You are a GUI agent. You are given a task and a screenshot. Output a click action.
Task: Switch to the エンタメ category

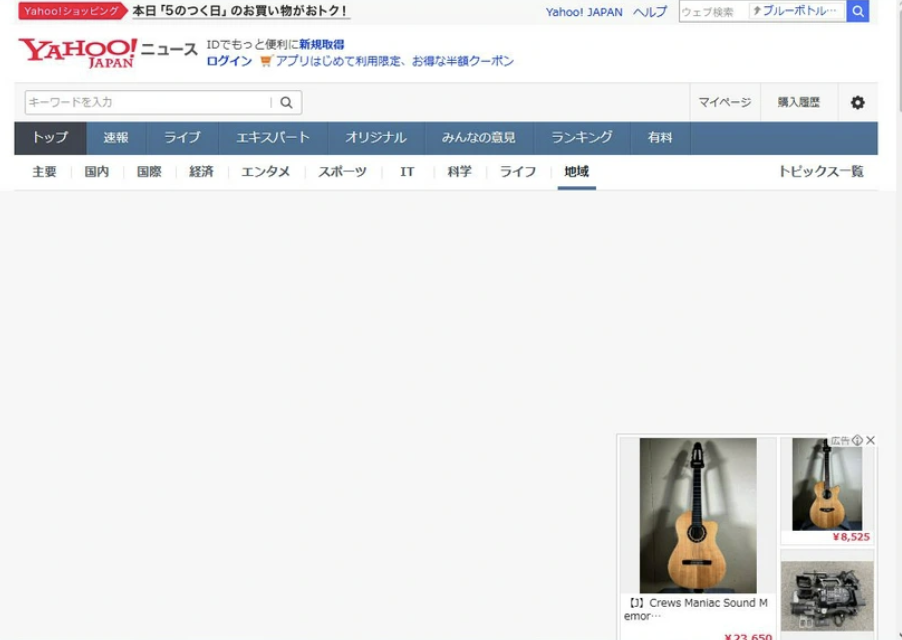[265, 171]
